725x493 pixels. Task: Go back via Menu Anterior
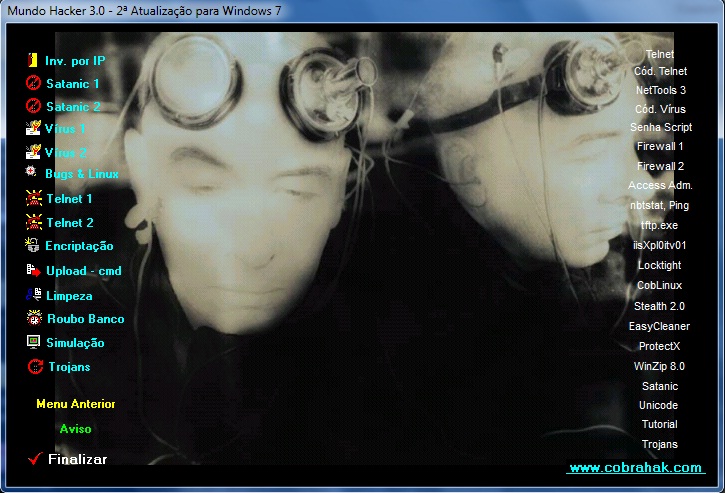point(75,404)
